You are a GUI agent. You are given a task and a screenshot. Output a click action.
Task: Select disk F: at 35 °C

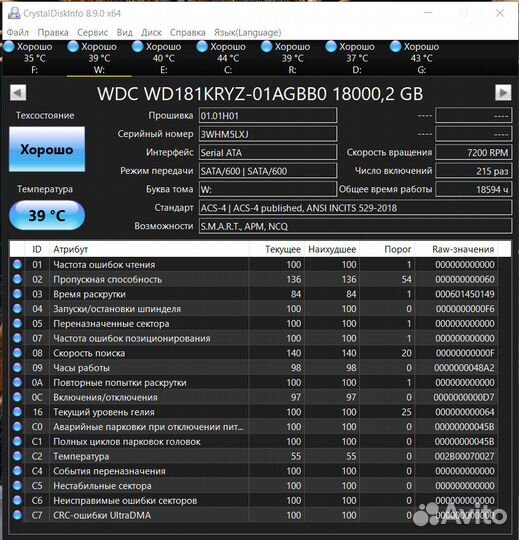[x=34, y=58]
